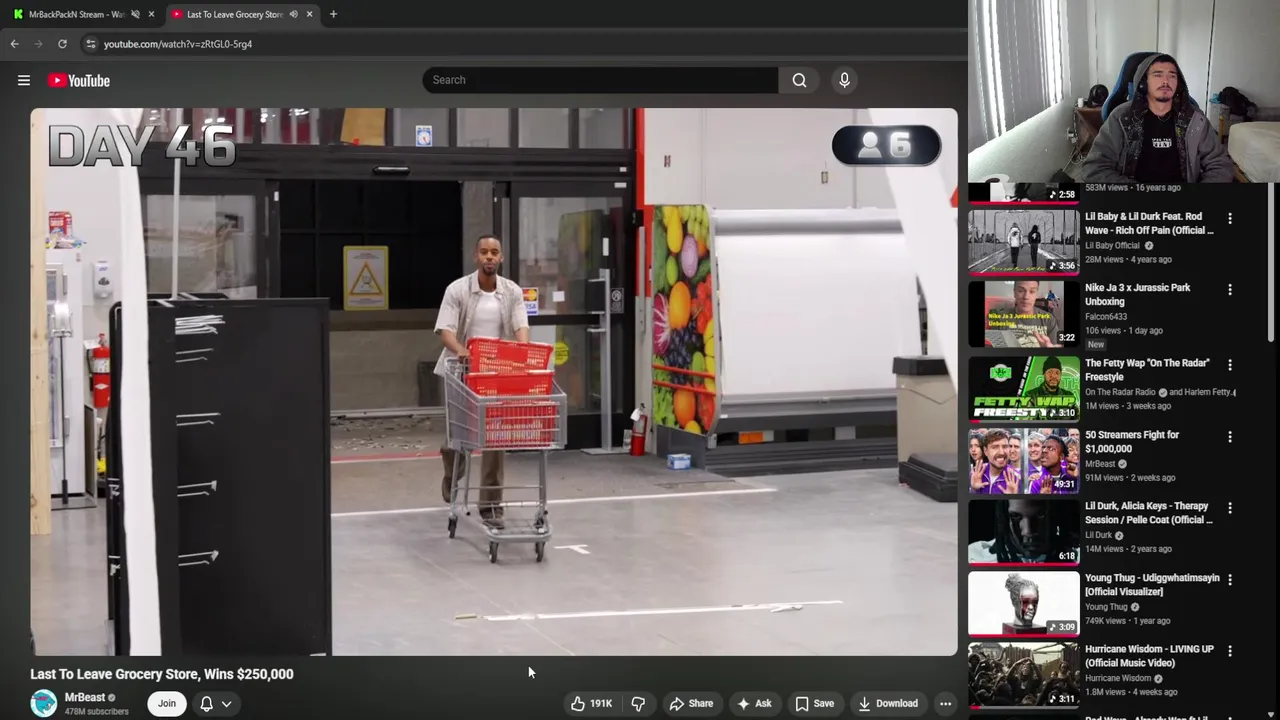The width and height of the screenshot is (1280, 720).
Task: Open a new browser tab with plus
Action: pos(333,14)
